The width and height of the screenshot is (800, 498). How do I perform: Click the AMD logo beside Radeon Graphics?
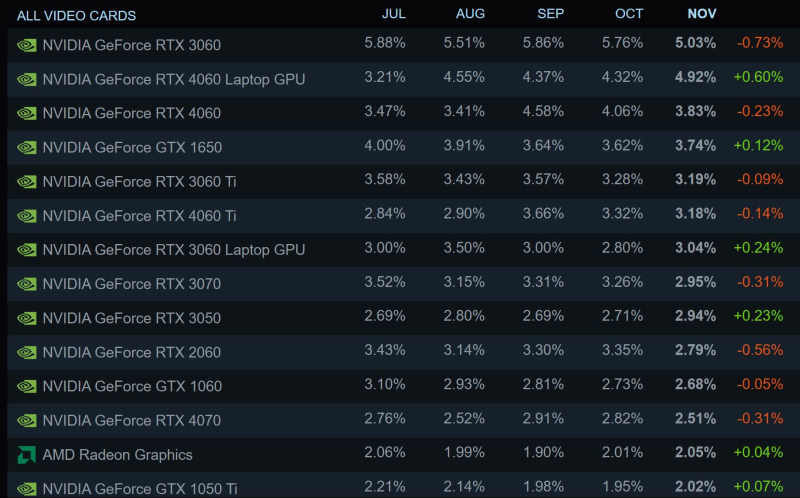click(27, 454)
